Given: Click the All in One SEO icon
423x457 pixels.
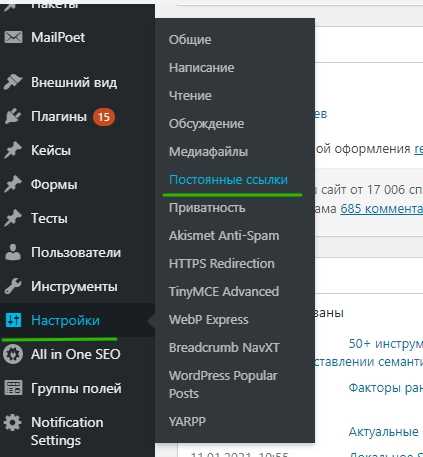Looking at the screenshot, I should pyautogui.click(x=13, y=354).
